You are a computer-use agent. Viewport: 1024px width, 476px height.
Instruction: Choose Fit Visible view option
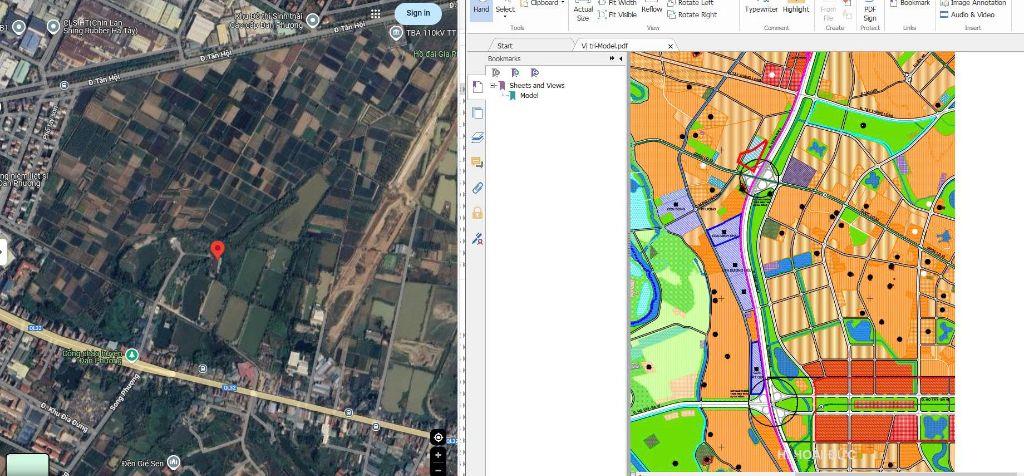pyautogui.click(x=617, y=14)
